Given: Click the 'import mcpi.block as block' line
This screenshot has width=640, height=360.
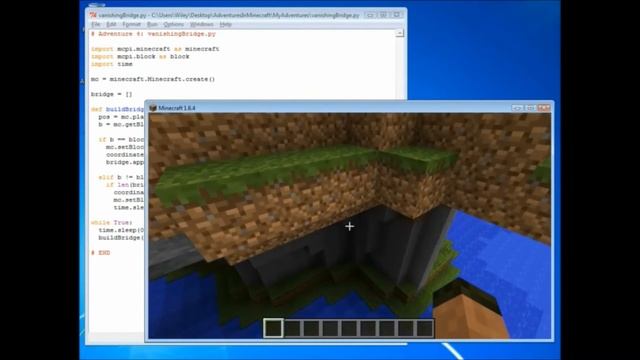Looking at the screenshot, I should (140, 56).
